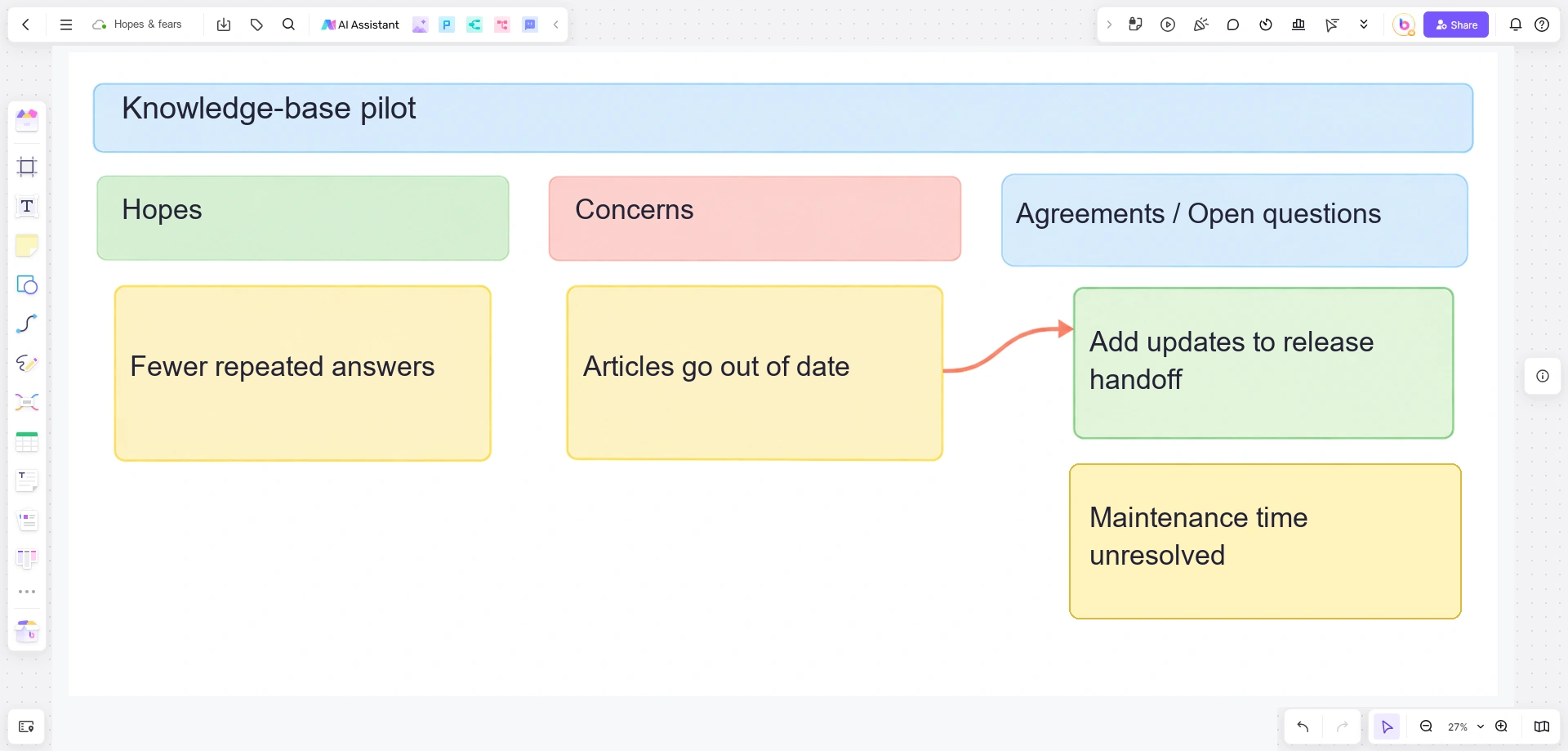The width and height of the screenshot is (1568, 751).
Task: Click the locked sticky note icon
Action: click(1135, 25)
